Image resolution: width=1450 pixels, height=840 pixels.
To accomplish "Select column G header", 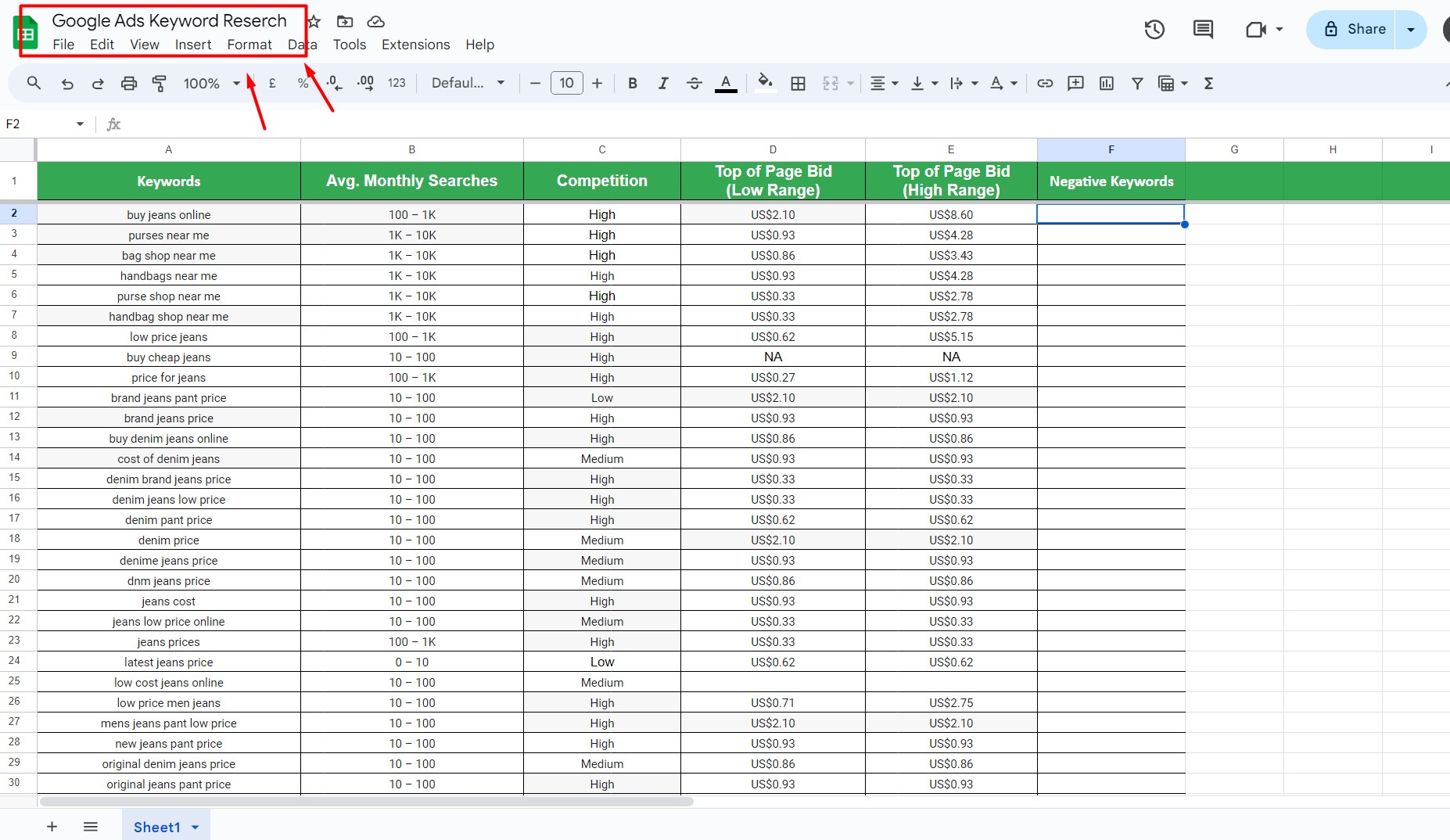I will [1234, 149].
